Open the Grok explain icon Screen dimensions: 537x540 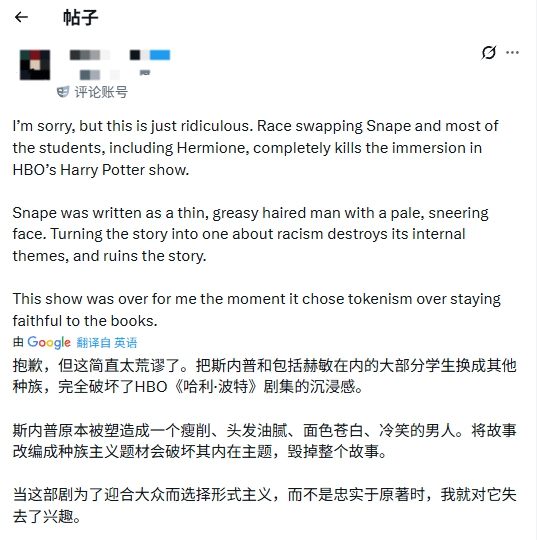point(488,53)
